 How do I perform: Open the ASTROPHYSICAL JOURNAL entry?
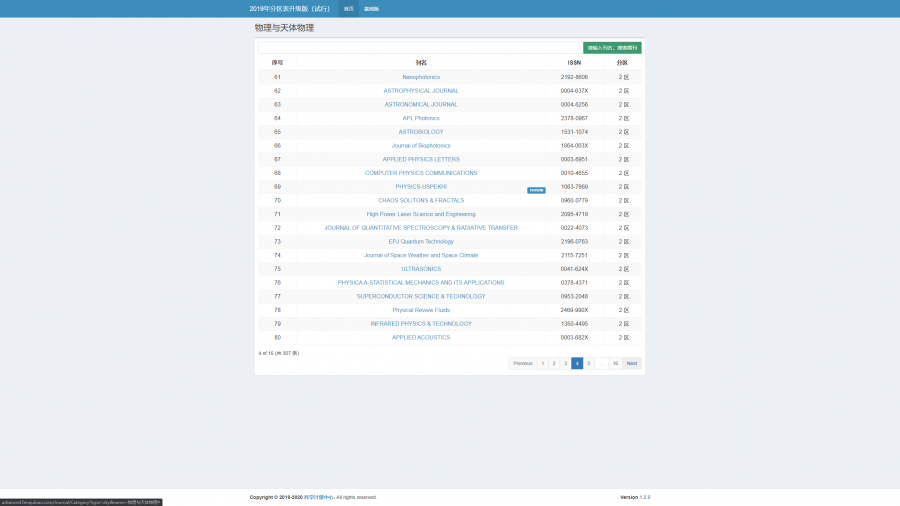click(x=421, y=91)
